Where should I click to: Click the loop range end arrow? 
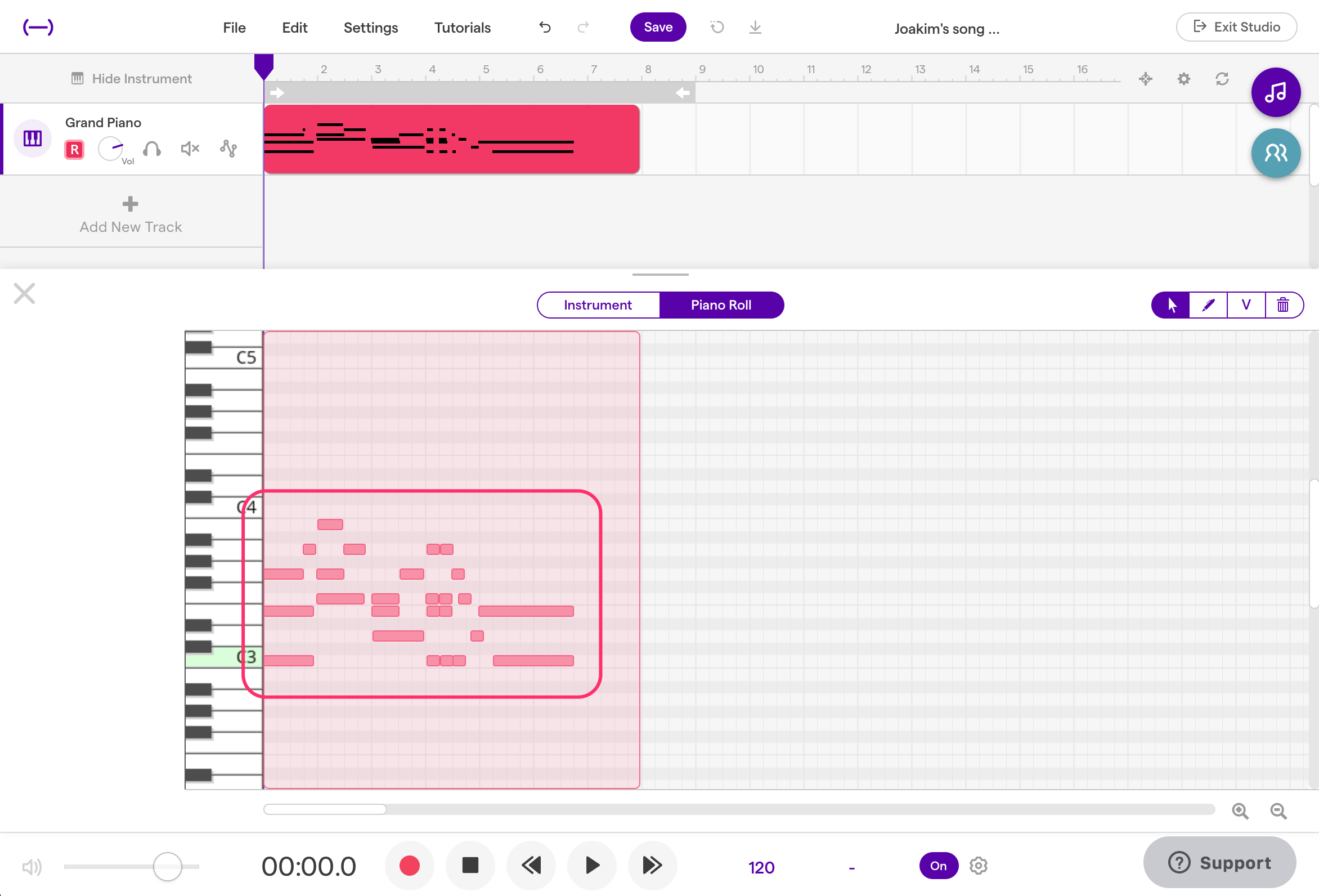[683, 92]
